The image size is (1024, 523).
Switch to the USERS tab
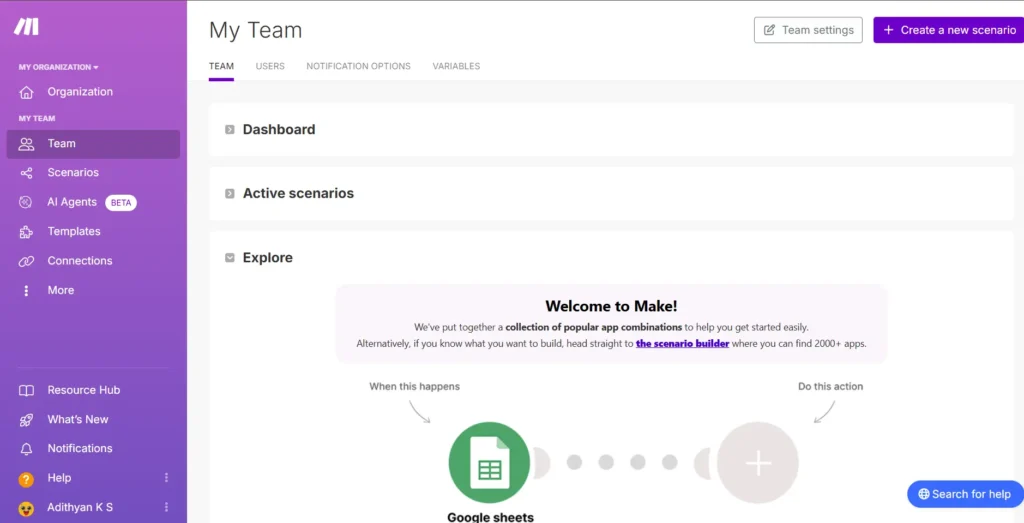pos(270,67)
